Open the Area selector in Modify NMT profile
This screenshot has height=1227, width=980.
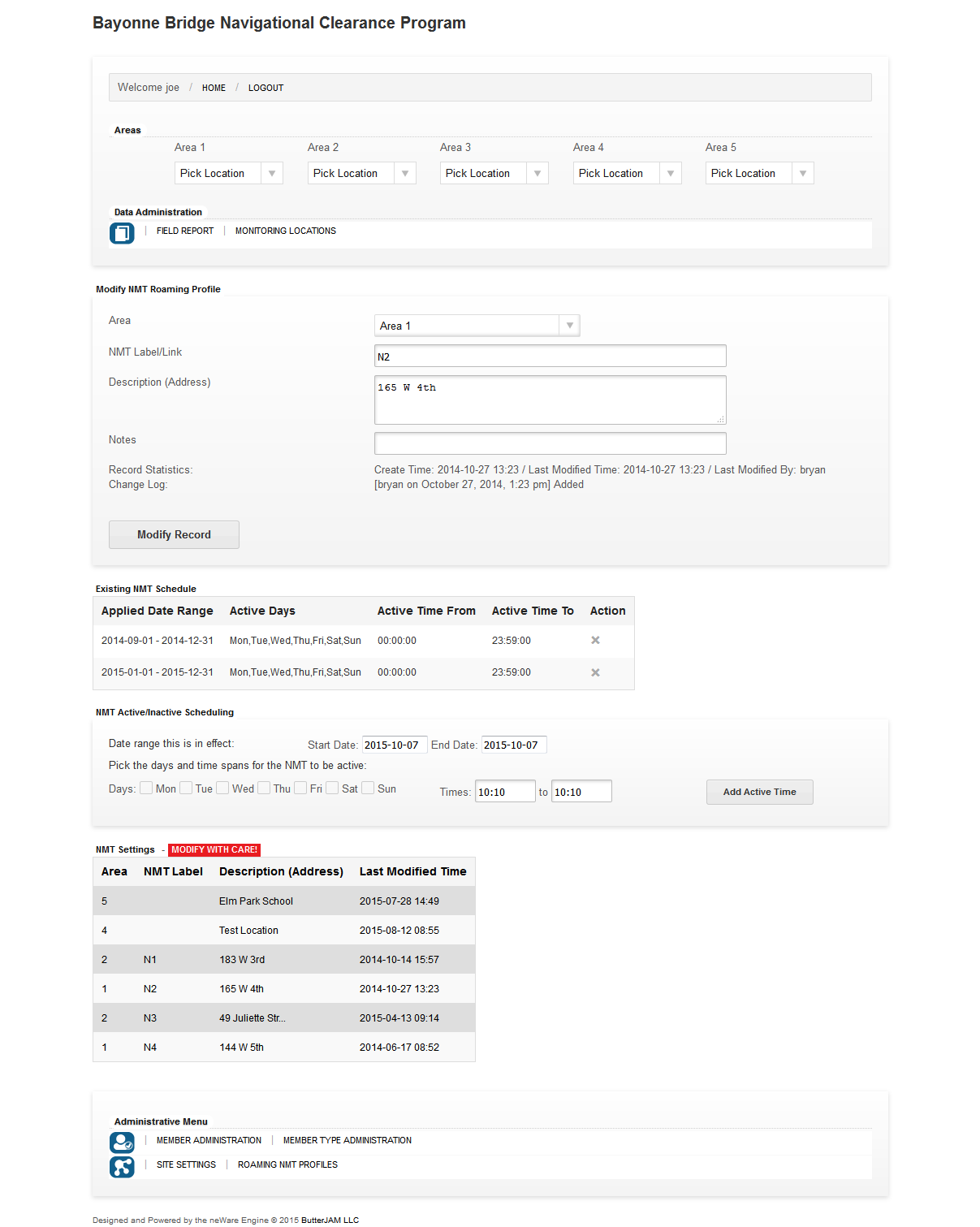477,326
